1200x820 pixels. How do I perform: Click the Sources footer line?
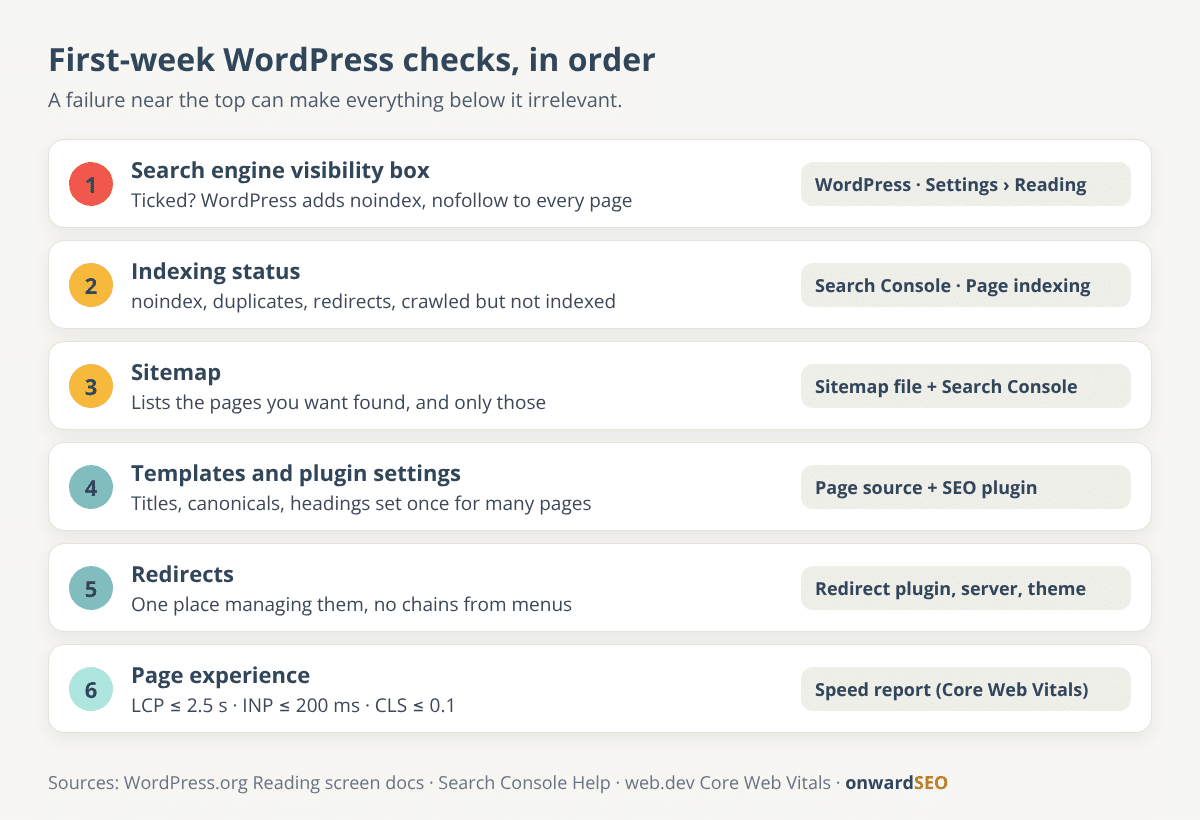[498, 783]
